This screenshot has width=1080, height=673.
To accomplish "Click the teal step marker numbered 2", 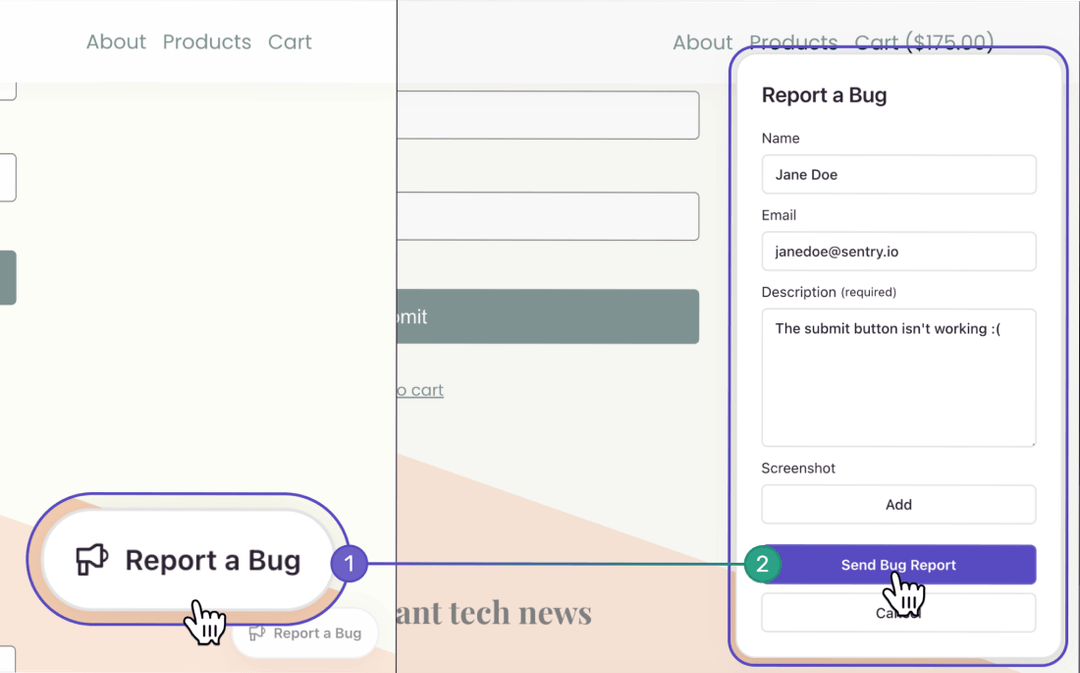I will [x=762, y=564].
